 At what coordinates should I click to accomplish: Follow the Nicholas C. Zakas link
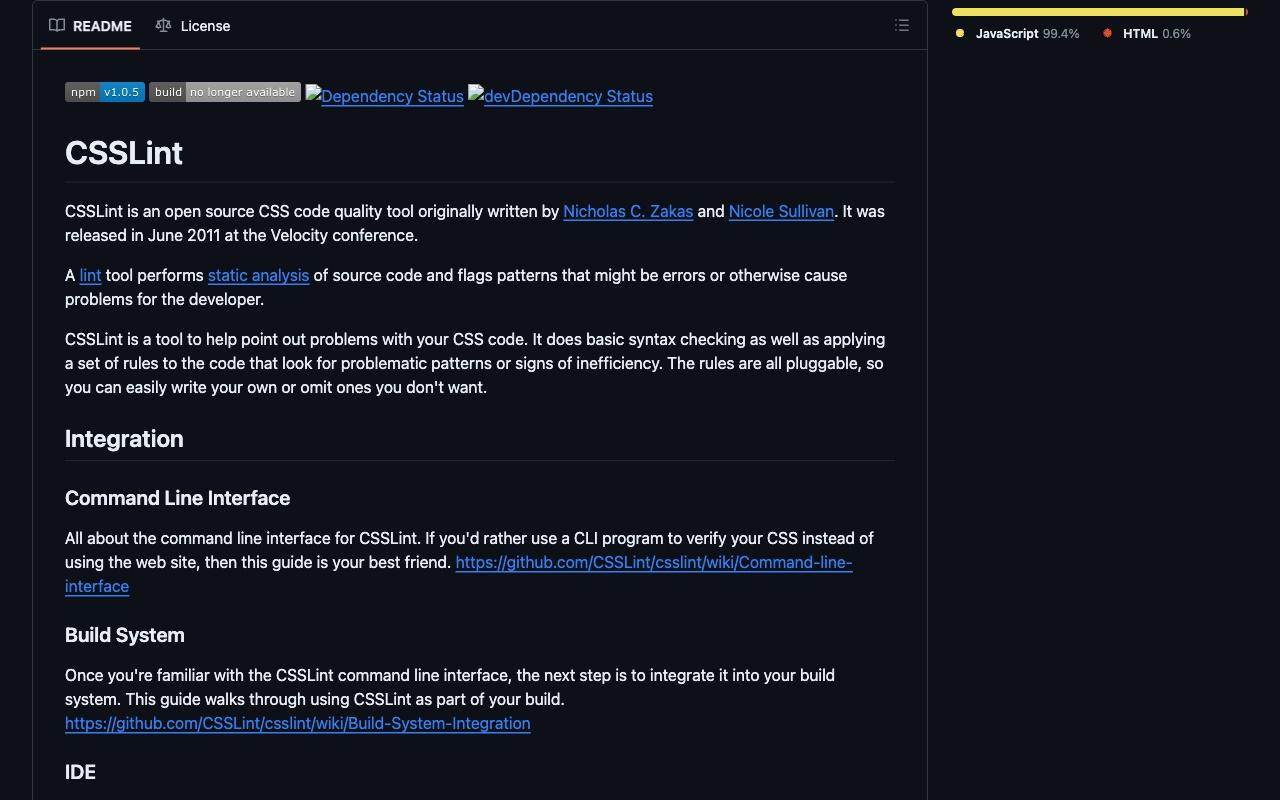(628, 211)
